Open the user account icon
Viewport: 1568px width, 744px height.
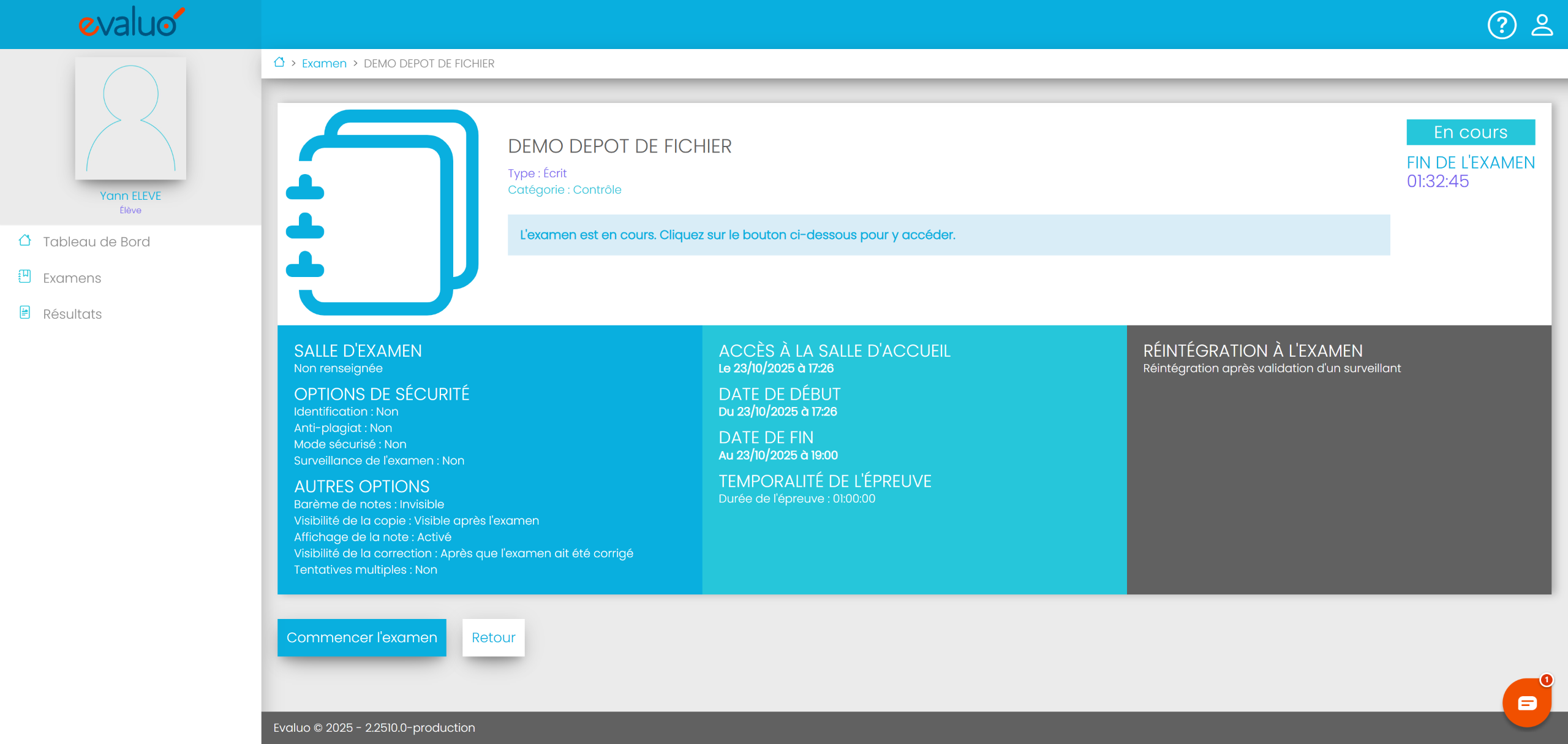click(x=1542, y=25)
